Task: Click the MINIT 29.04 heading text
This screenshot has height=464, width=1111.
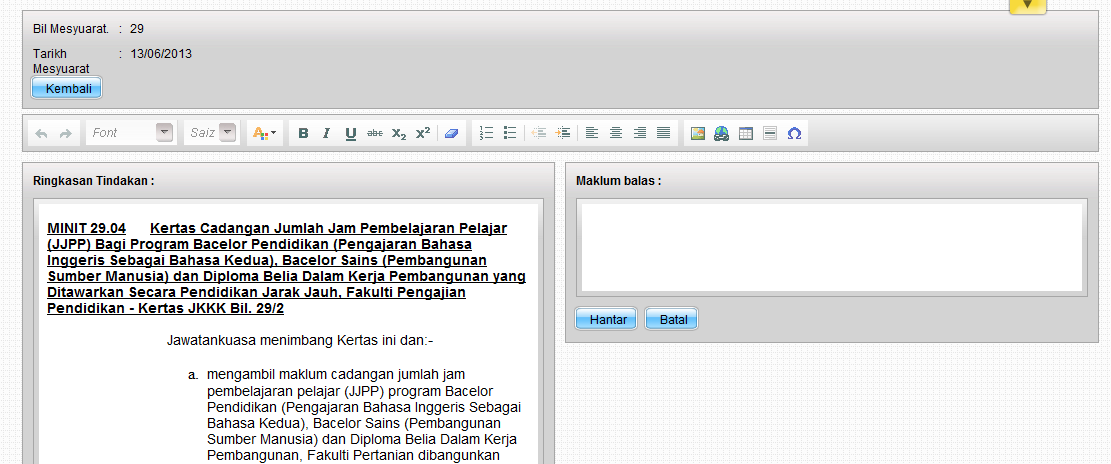Action: [x=86, y=228]
